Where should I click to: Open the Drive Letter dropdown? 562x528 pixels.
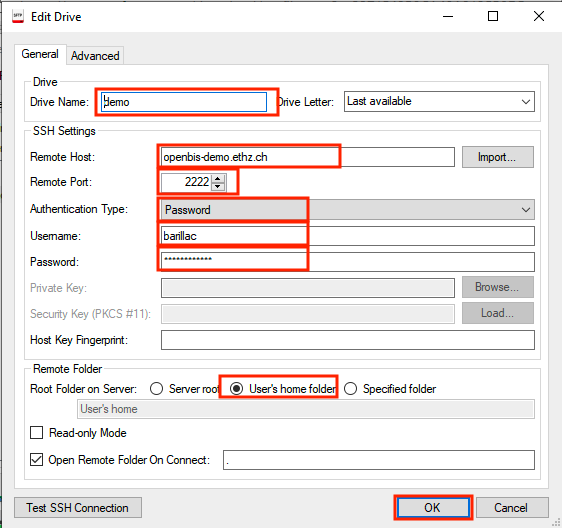tap(439, 101)
